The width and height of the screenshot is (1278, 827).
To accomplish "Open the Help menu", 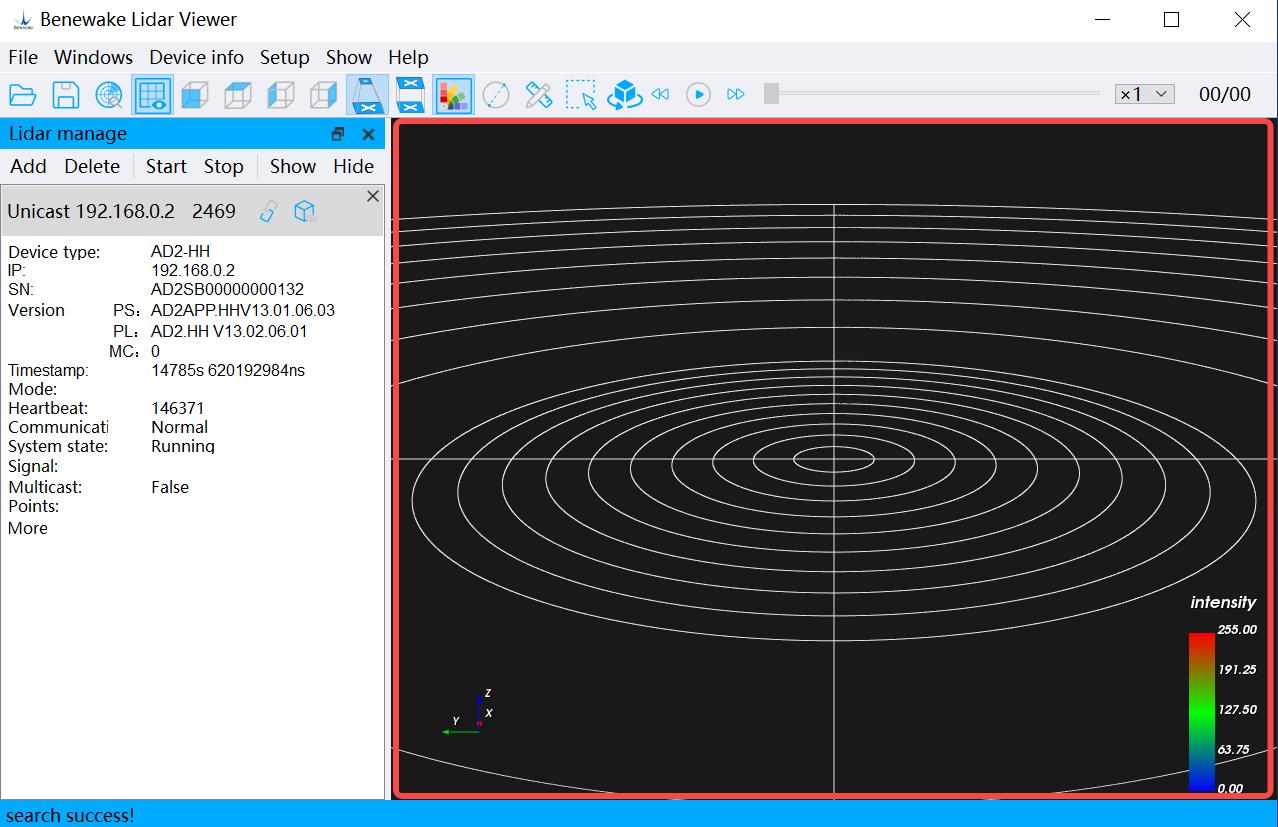I will (408, 57).
